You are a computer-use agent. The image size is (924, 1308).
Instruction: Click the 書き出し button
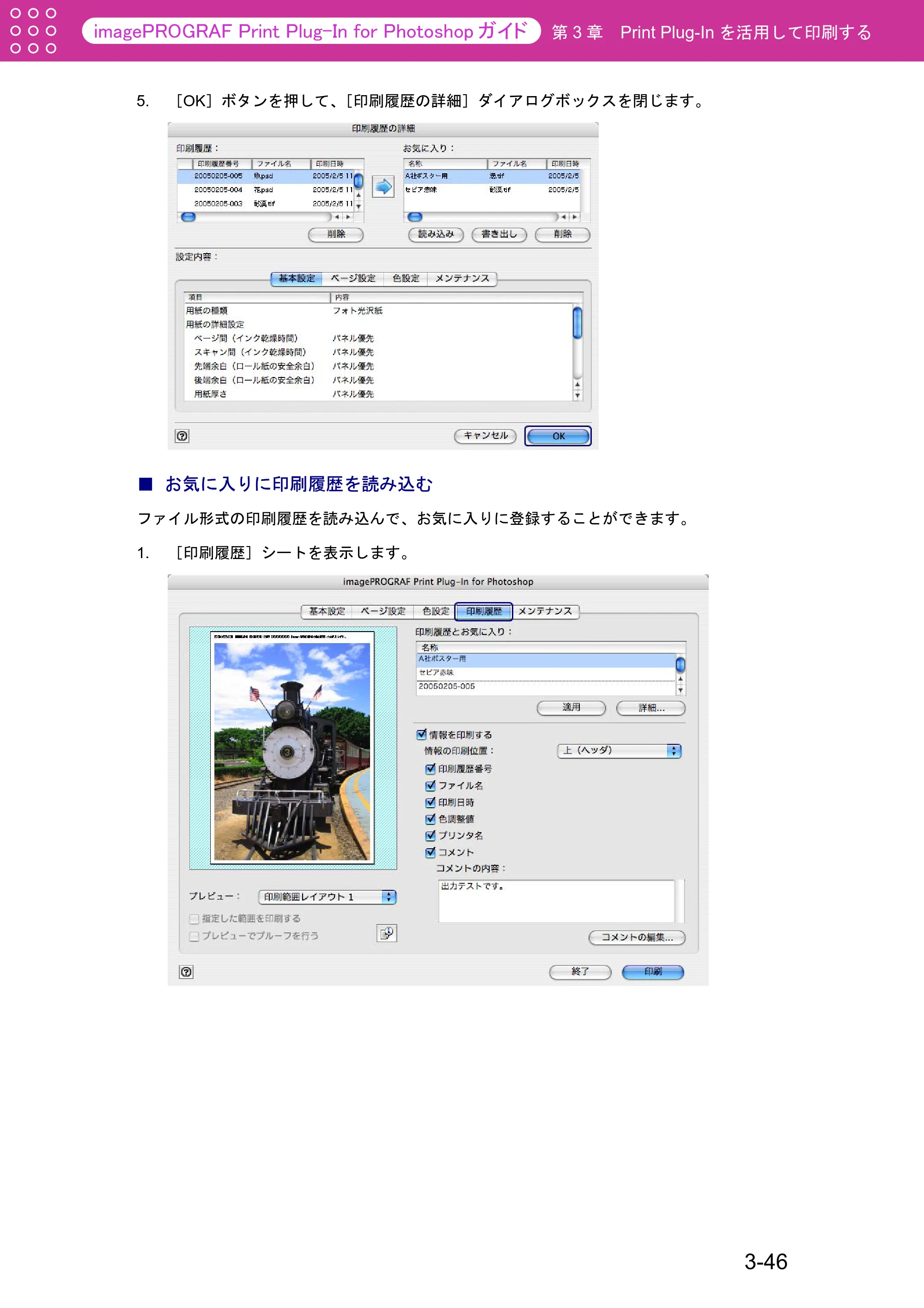(499, 234)
